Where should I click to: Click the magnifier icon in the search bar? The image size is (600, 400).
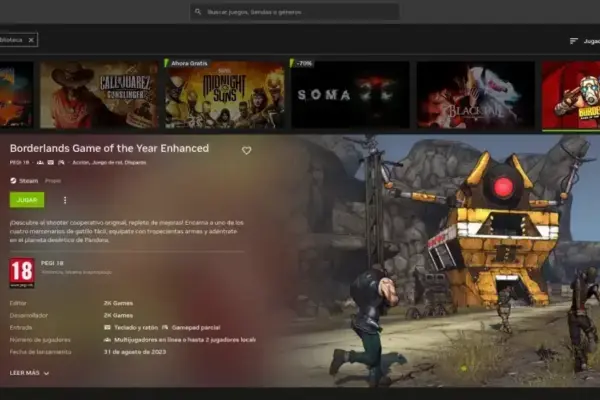[198, 12]
